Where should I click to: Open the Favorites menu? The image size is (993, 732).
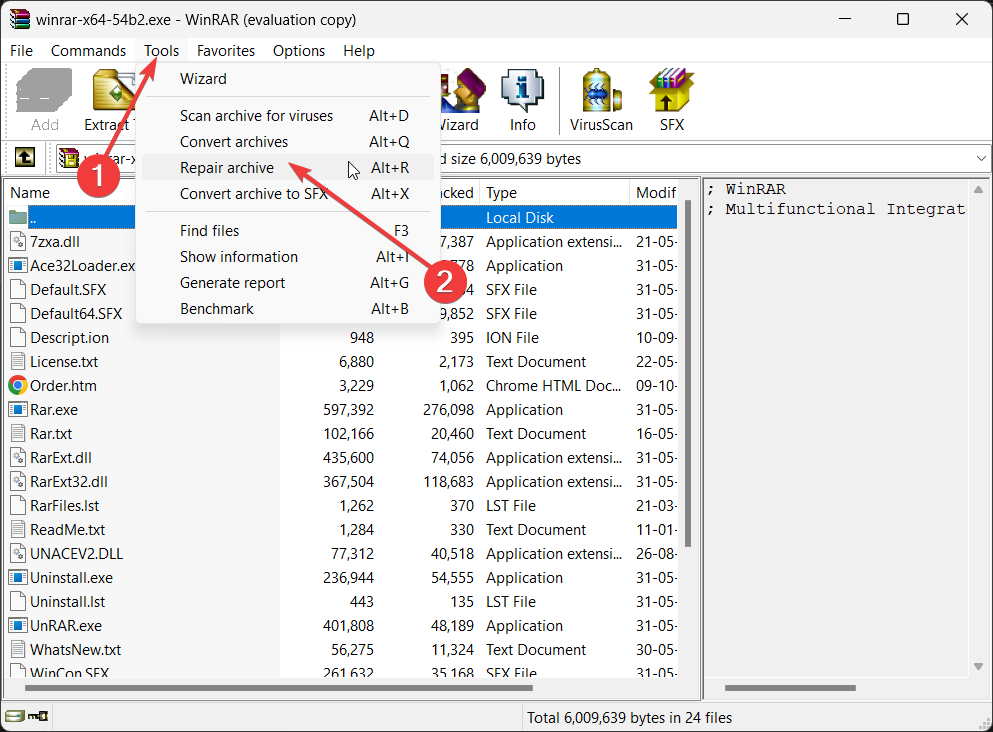225,51
